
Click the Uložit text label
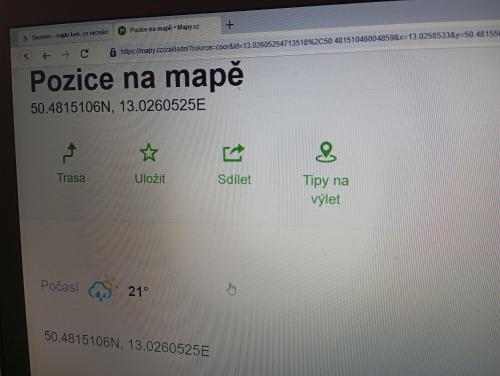click(x=150, y=179)
